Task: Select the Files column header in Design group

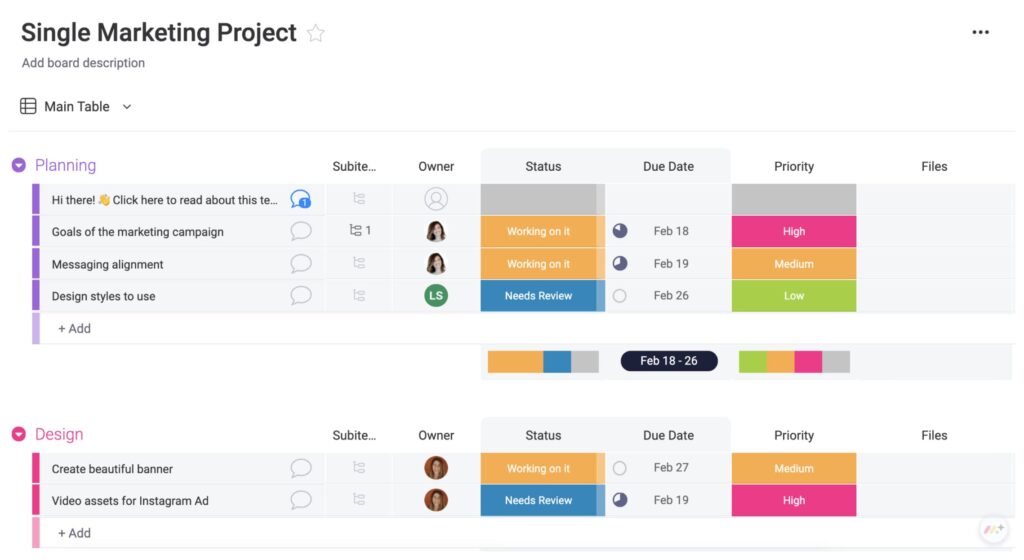Action: 934,435
